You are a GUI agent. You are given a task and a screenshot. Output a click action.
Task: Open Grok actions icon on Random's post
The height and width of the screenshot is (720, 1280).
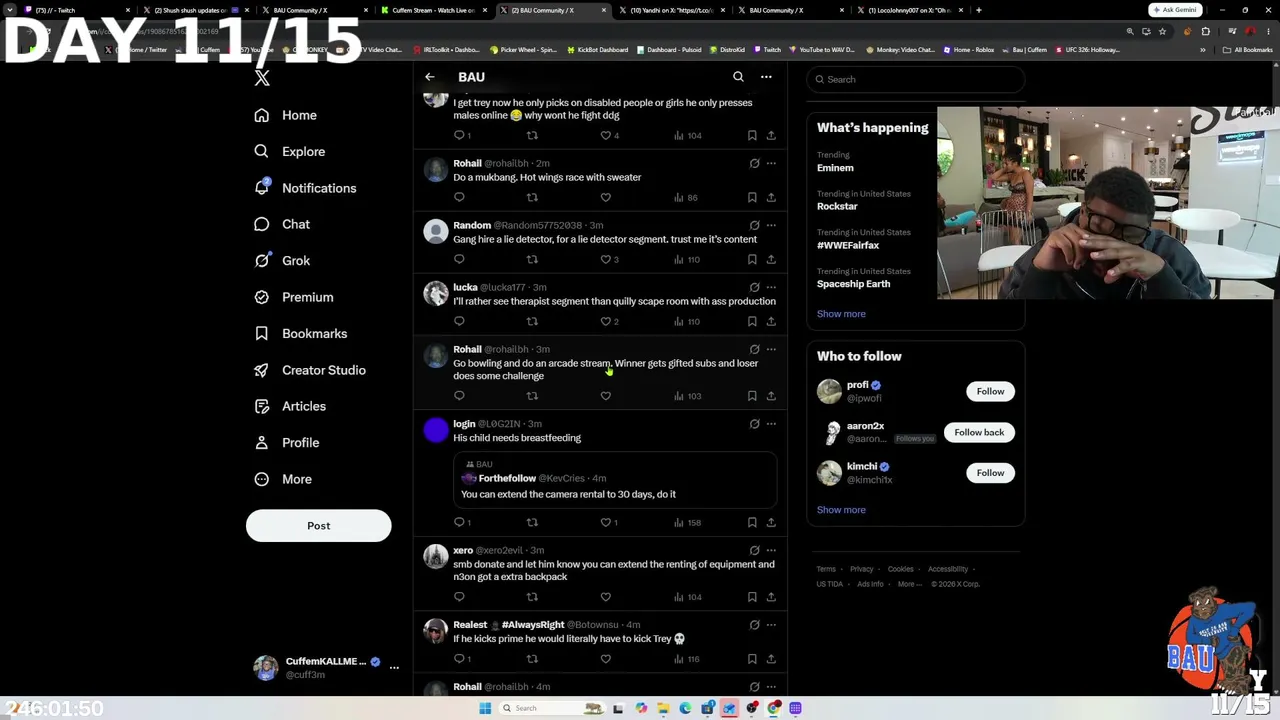pos(755,225)
